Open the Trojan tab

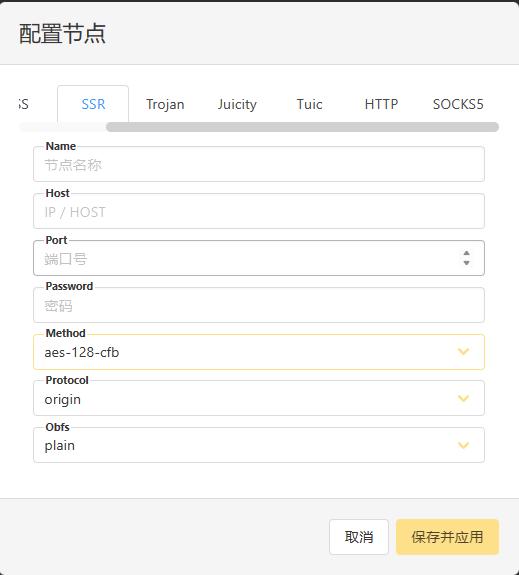(x=165, y=104)
